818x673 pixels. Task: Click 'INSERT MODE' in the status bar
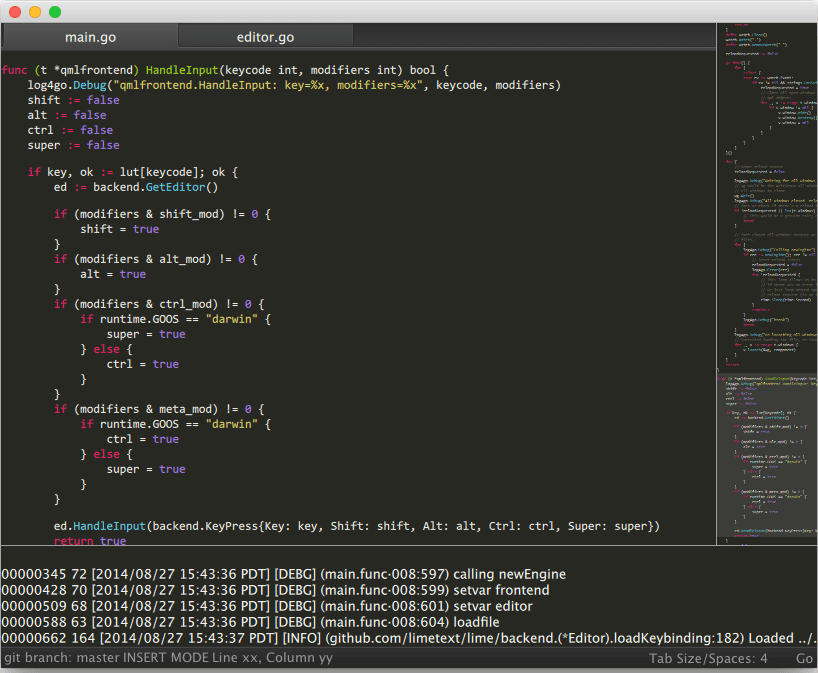165,657
